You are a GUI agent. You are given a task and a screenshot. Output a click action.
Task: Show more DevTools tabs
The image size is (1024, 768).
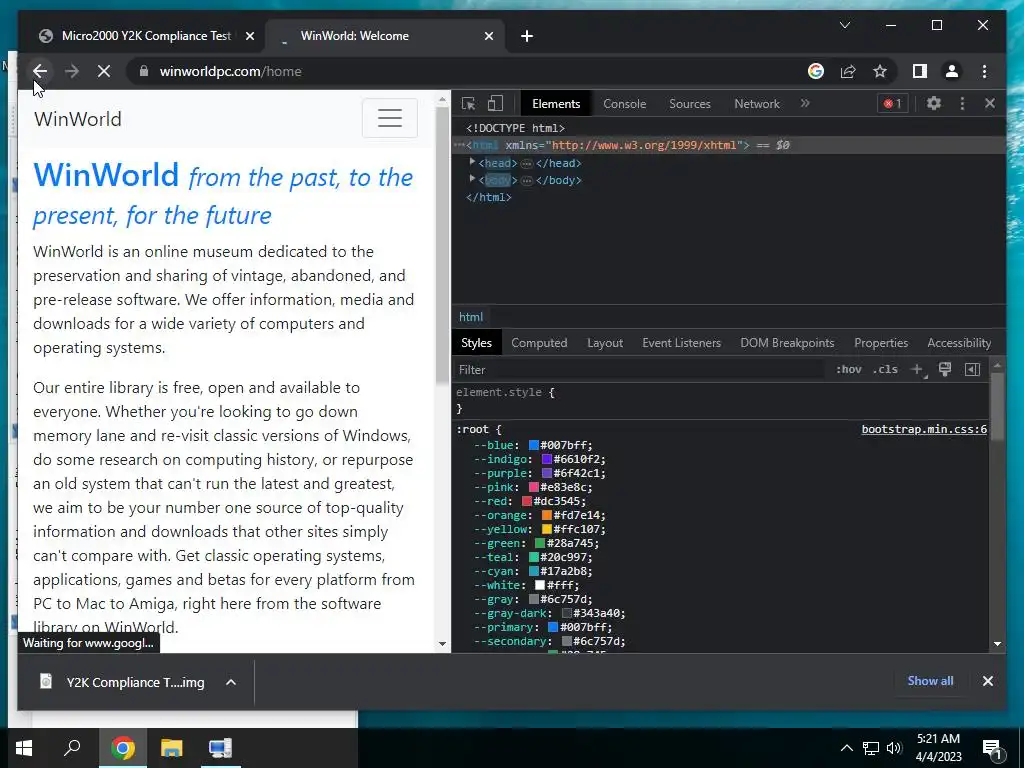[805, 103]
